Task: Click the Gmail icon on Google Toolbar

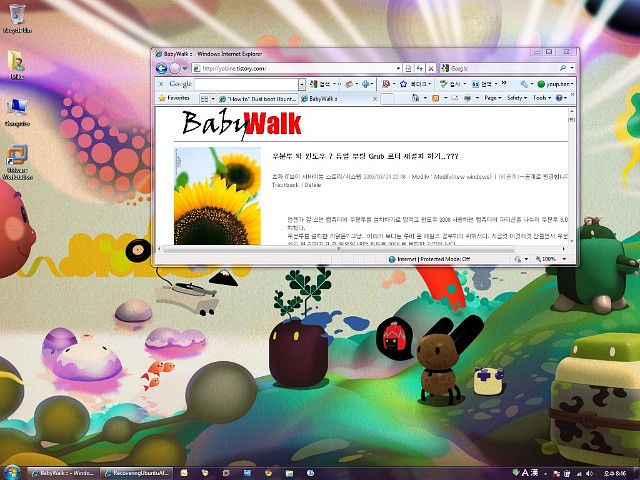Action: pyautogui.click(x=386, y=84)
